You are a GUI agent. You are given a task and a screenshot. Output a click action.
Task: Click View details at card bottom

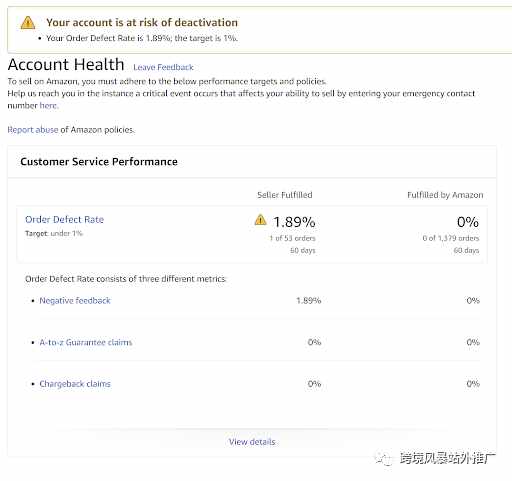252,442
